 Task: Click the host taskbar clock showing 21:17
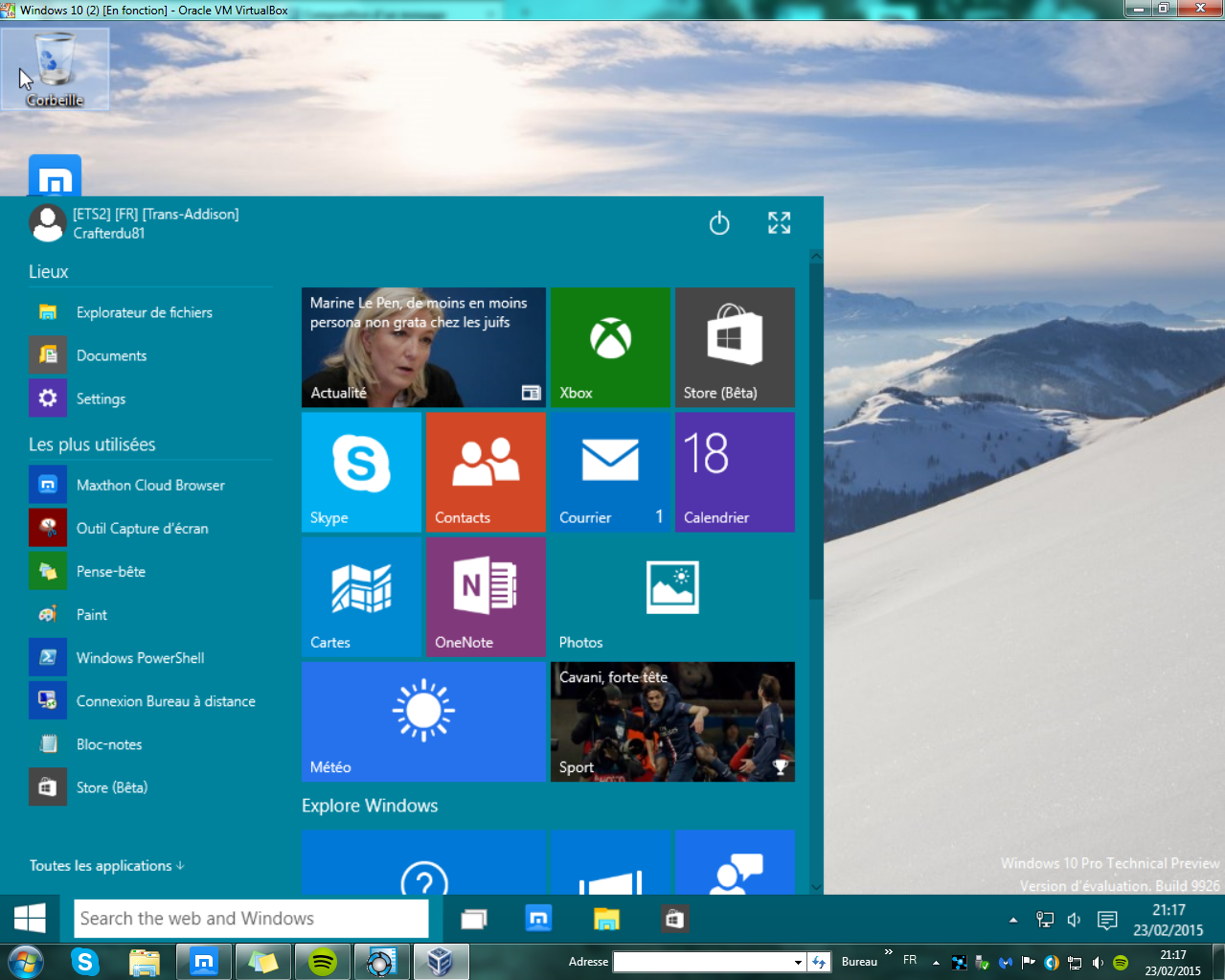pyautogui.click(x=1173, y=963)
